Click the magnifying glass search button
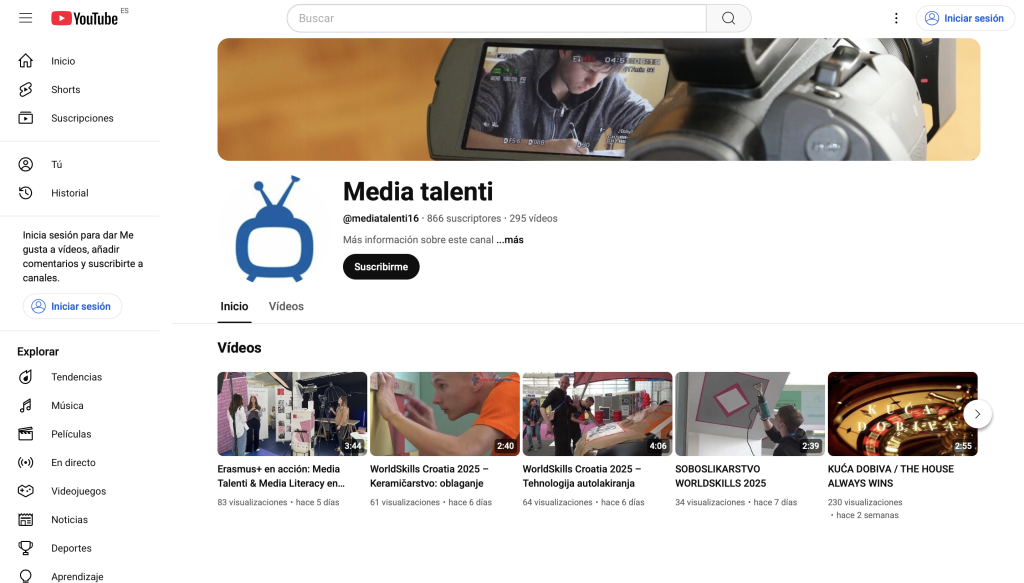The width and height of the screenshot is (1024, 583). (728, 18)
